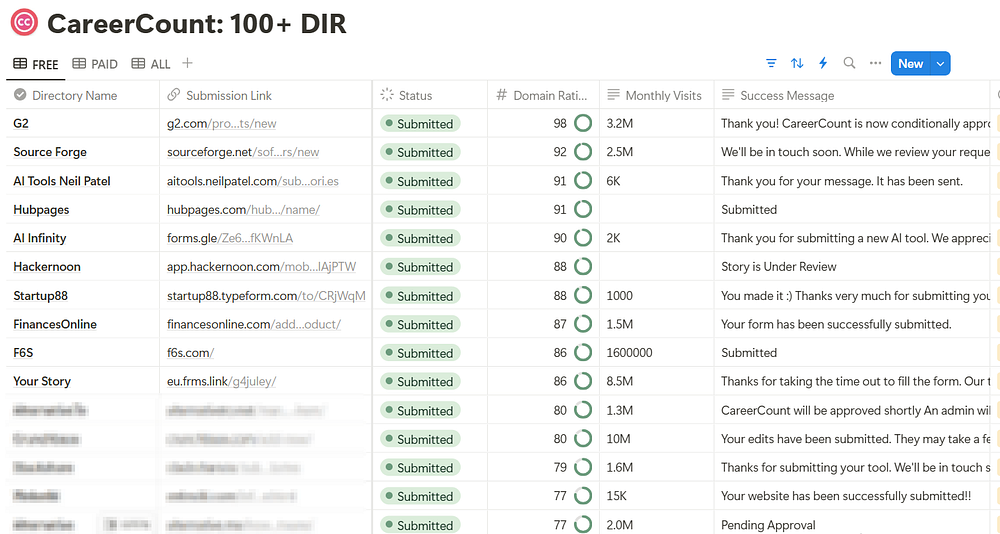Select the Hubpages directory name cell
1000x534 pixels.
pos(83,209)
